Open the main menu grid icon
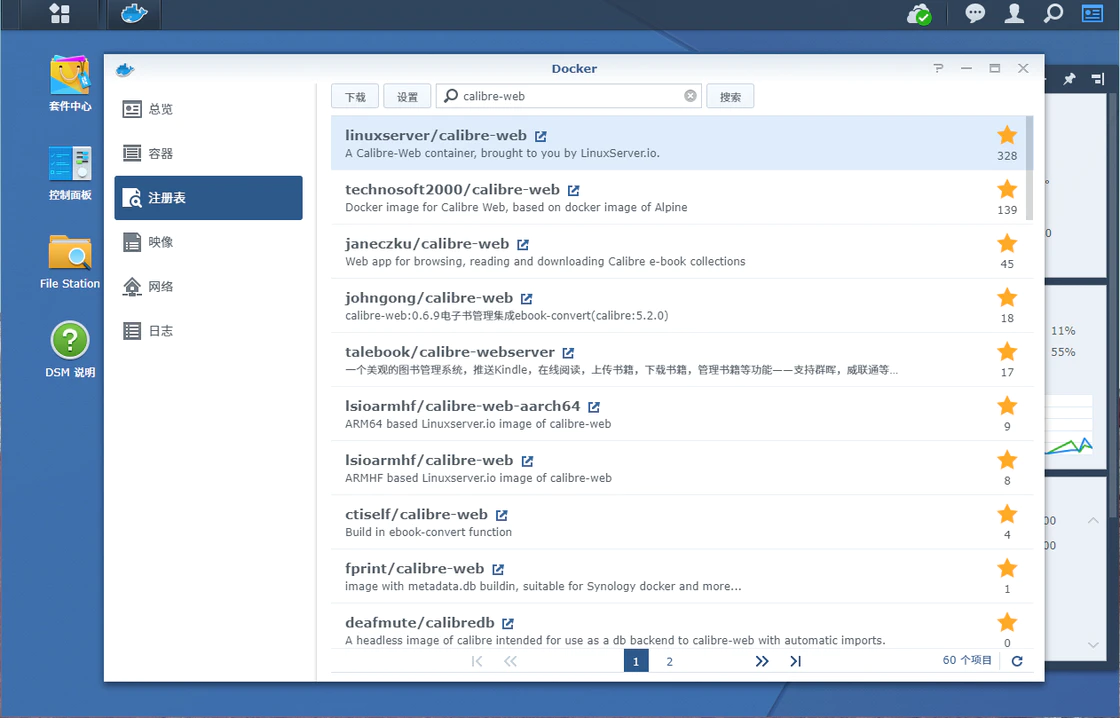 [60, 14]
